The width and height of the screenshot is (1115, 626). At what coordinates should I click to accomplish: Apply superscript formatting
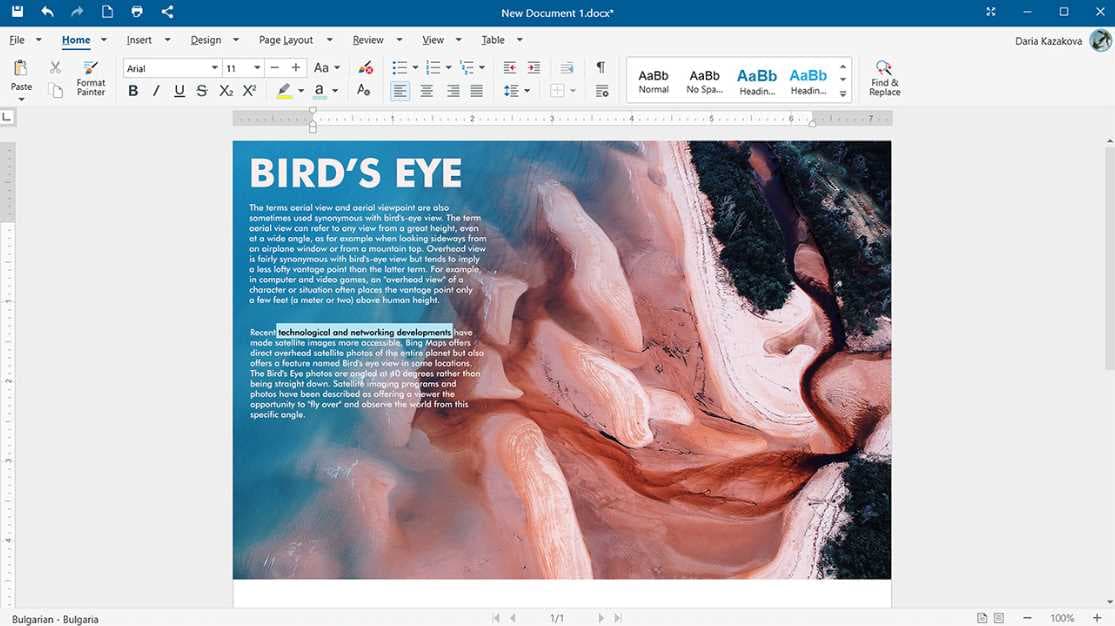coord(250,90)
